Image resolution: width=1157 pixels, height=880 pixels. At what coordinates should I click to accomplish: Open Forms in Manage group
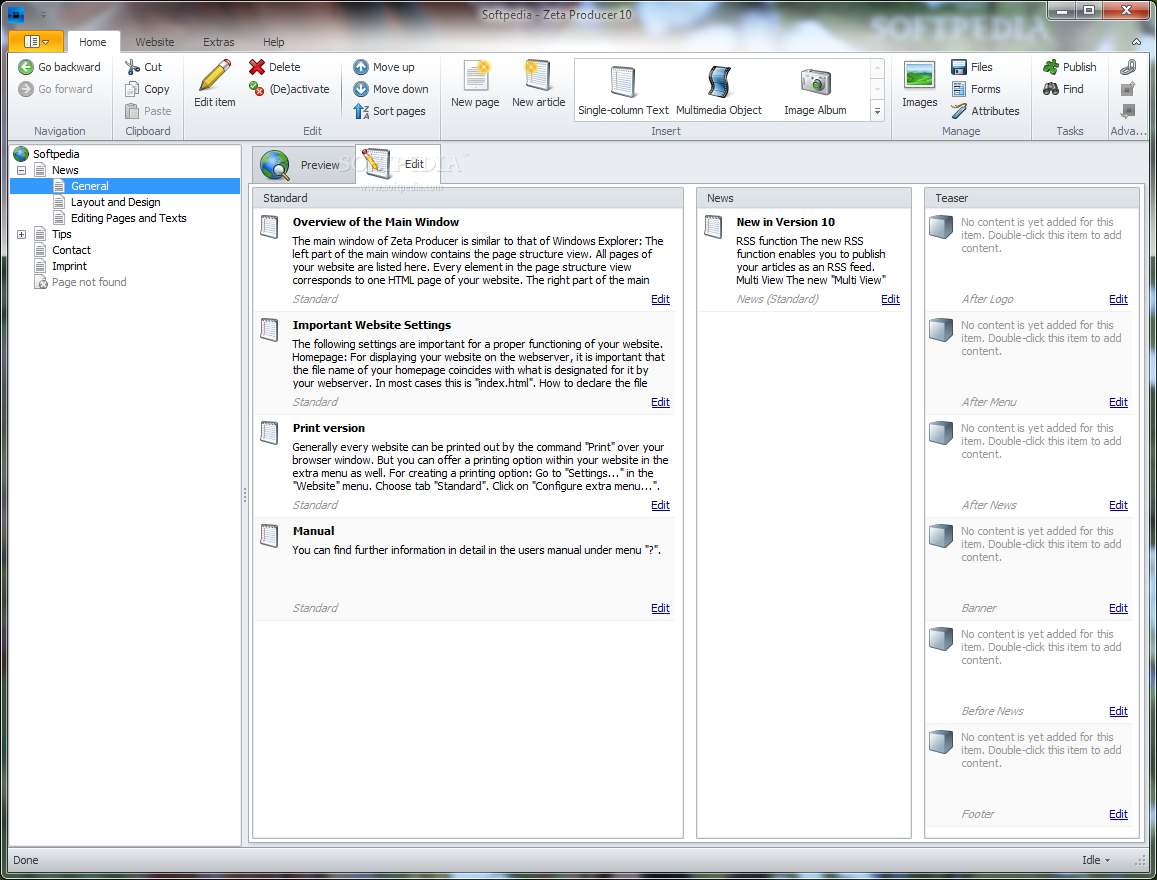(x=975, y=89)
